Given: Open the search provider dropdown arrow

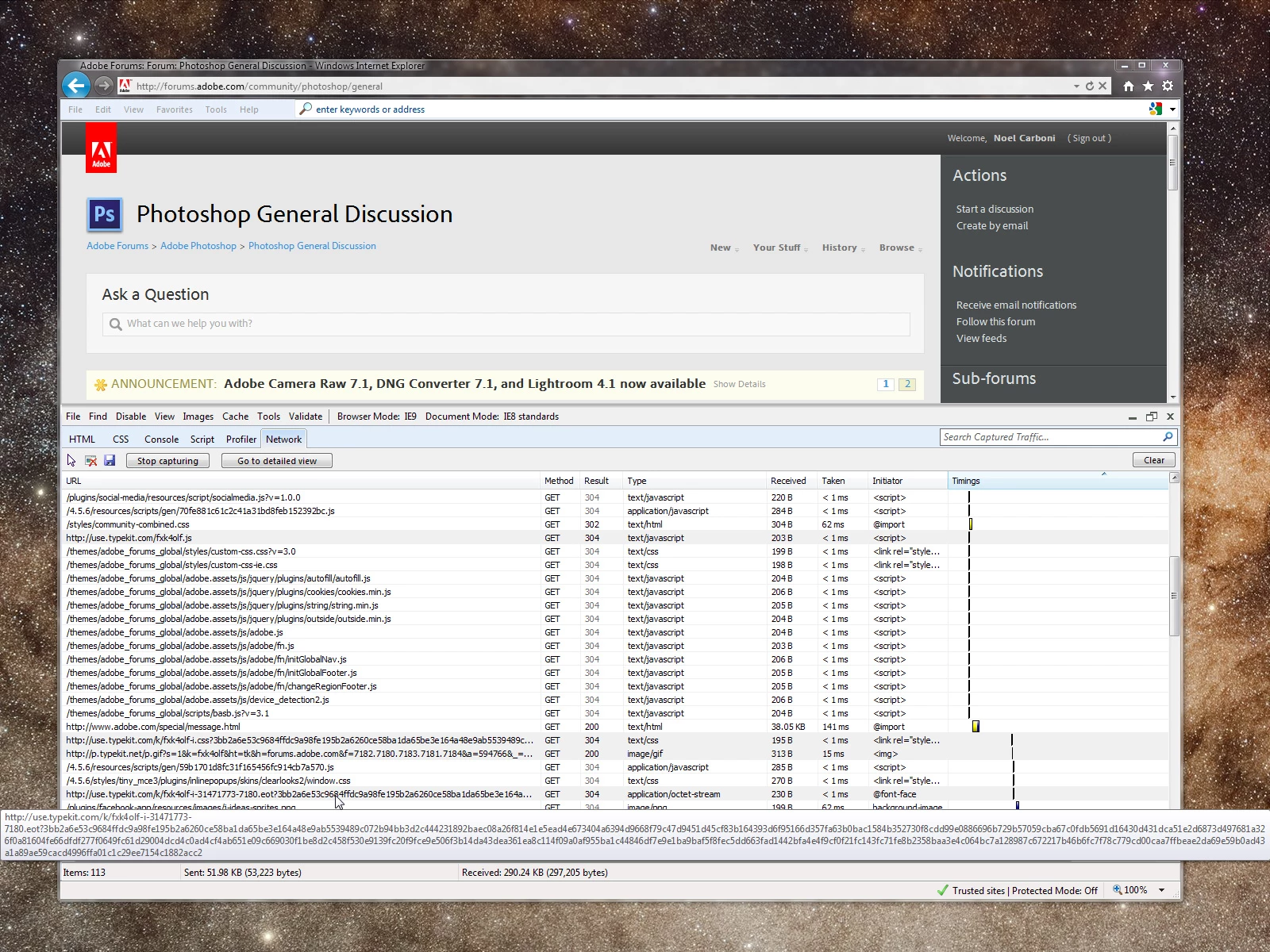Looking at the screenshot, I should click(1172, 109).
